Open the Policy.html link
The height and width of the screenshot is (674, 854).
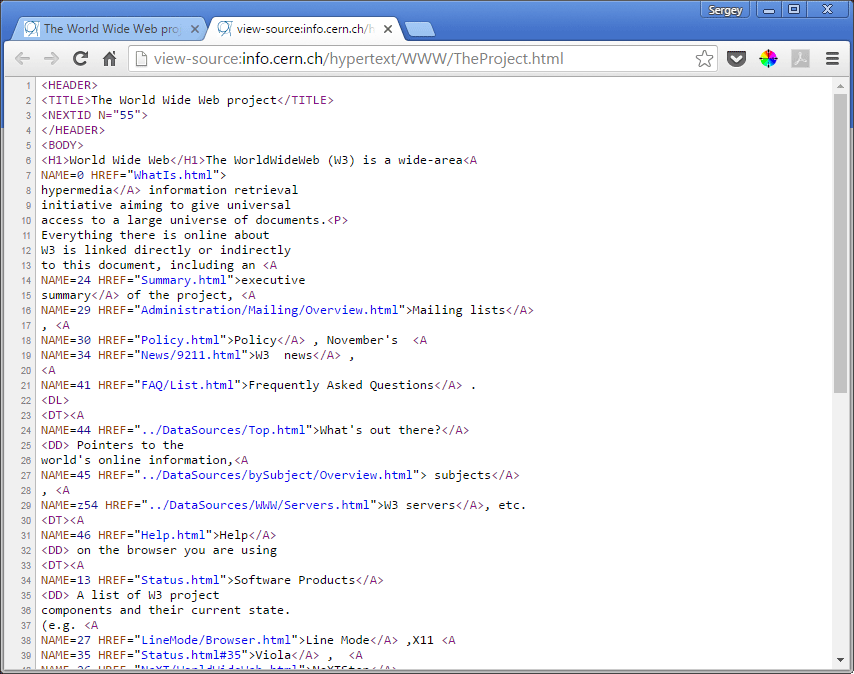pyautogui.click(x=180, y=340)
